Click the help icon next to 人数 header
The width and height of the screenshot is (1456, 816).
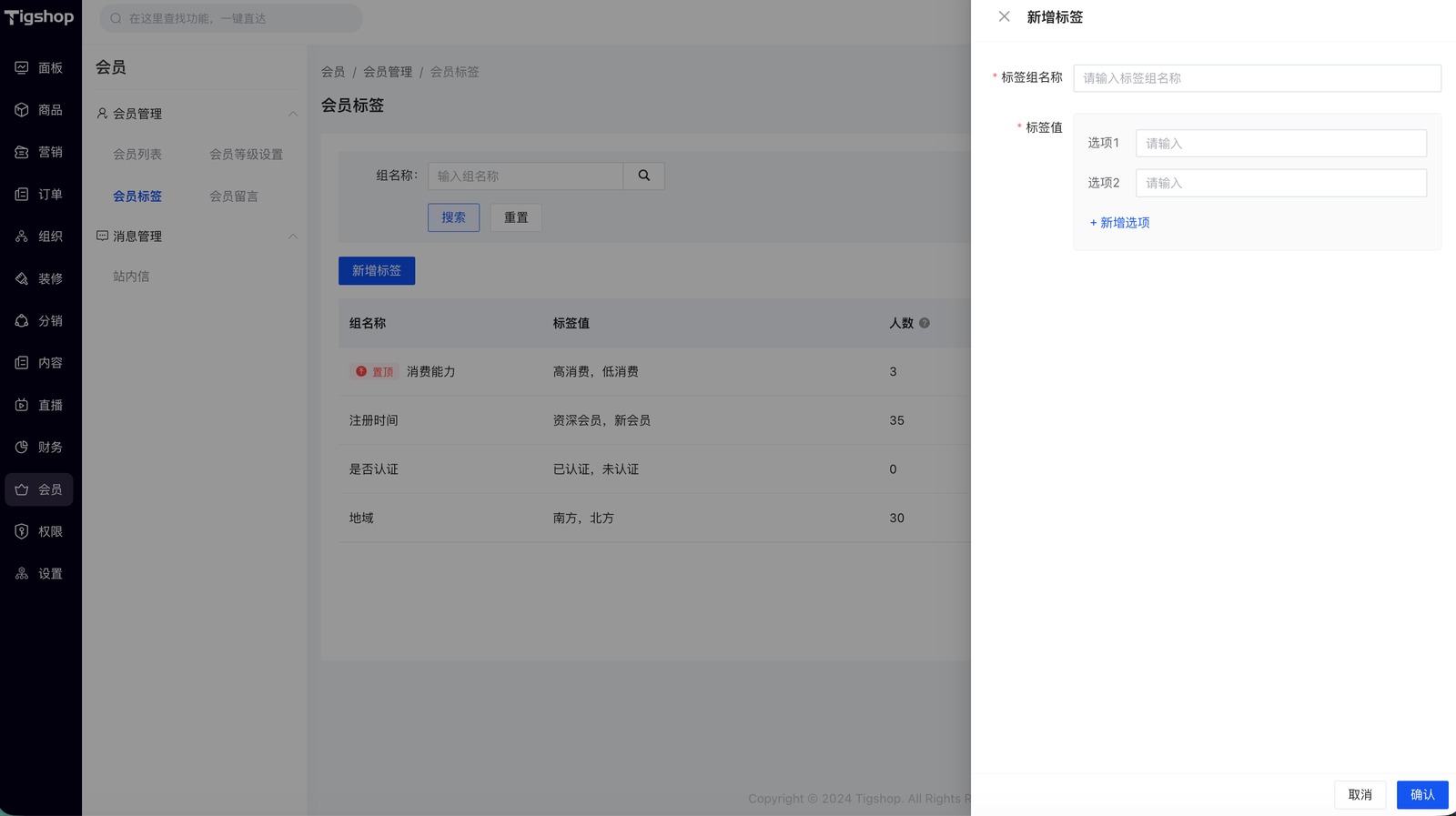tap(924, 323)
